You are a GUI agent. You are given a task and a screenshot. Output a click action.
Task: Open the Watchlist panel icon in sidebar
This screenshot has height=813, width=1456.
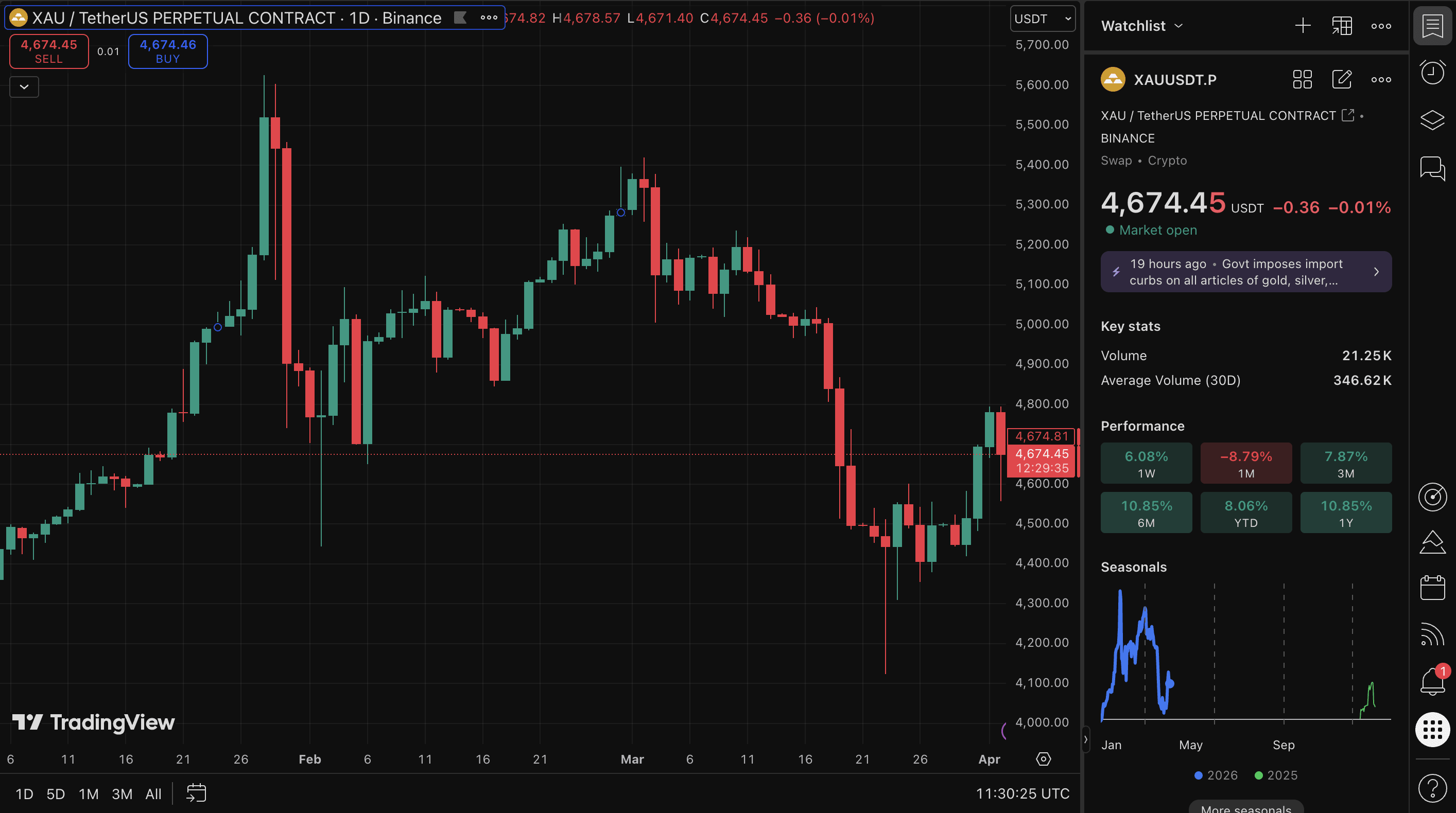click(x=1432, y=26)
